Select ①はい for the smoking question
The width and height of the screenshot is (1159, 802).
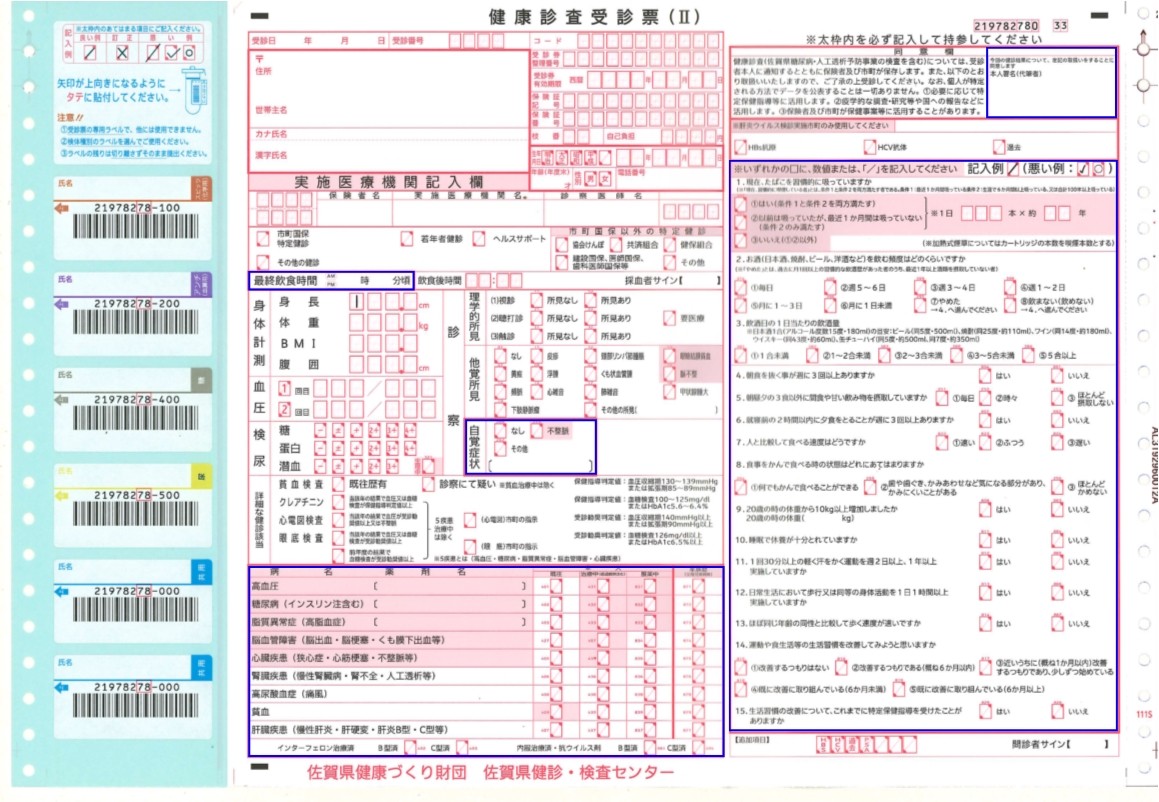tap(740, 203)
